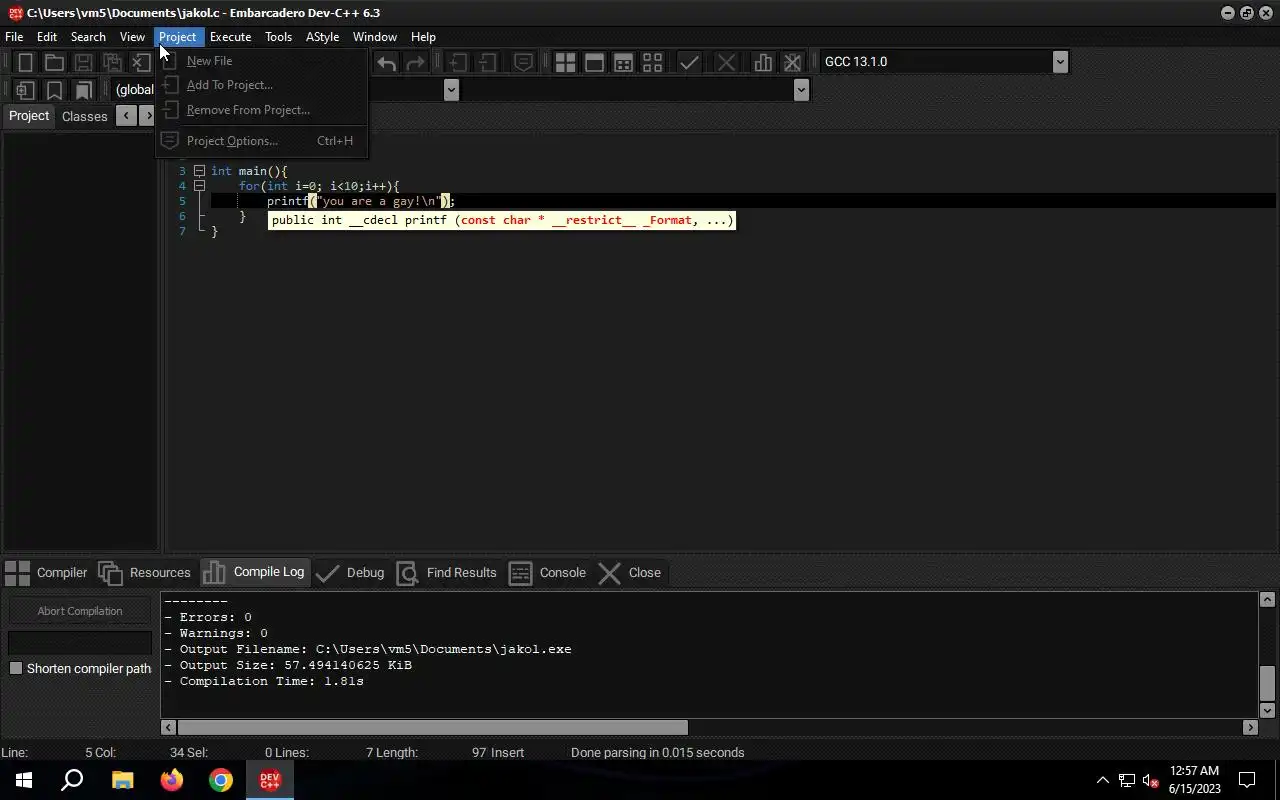The height and width of the screenshot is (800, 1280).
Task: Open the members dropdown right of scope
Action: (x=801, y=90)
